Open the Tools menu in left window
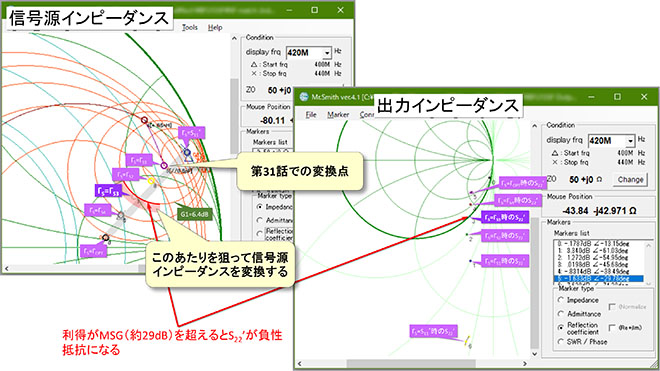 [190, 27]
